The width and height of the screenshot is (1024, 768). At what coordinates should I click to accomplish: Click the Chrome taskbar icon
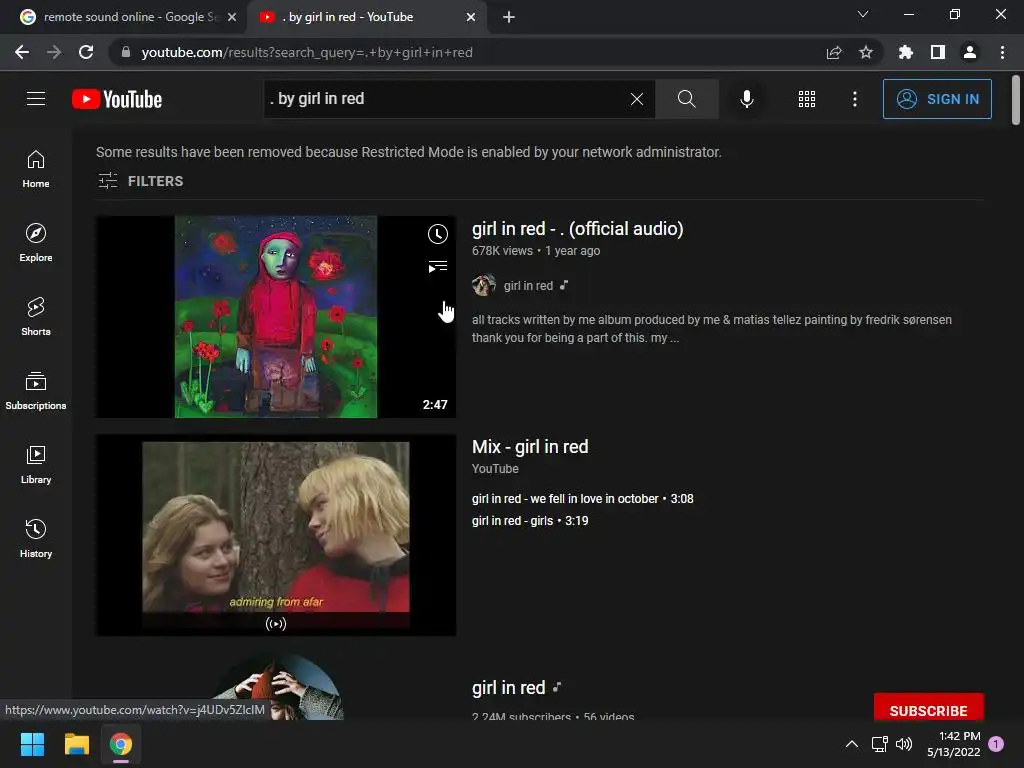pos(121,744)
